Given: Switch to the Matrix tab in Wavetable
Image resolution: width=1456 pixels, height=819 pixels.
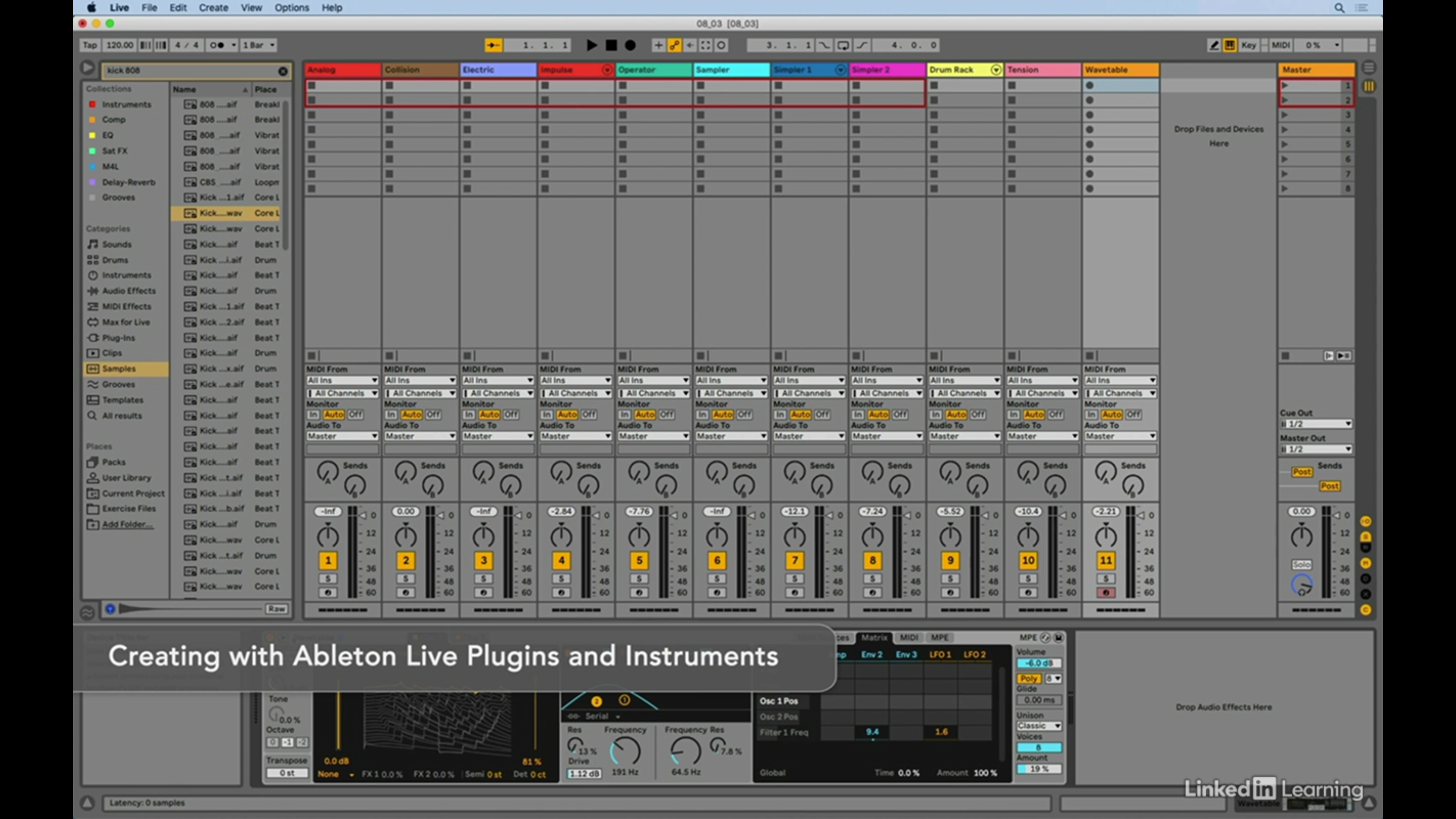Looking at the screenshot, I should [x=874, y=637].
